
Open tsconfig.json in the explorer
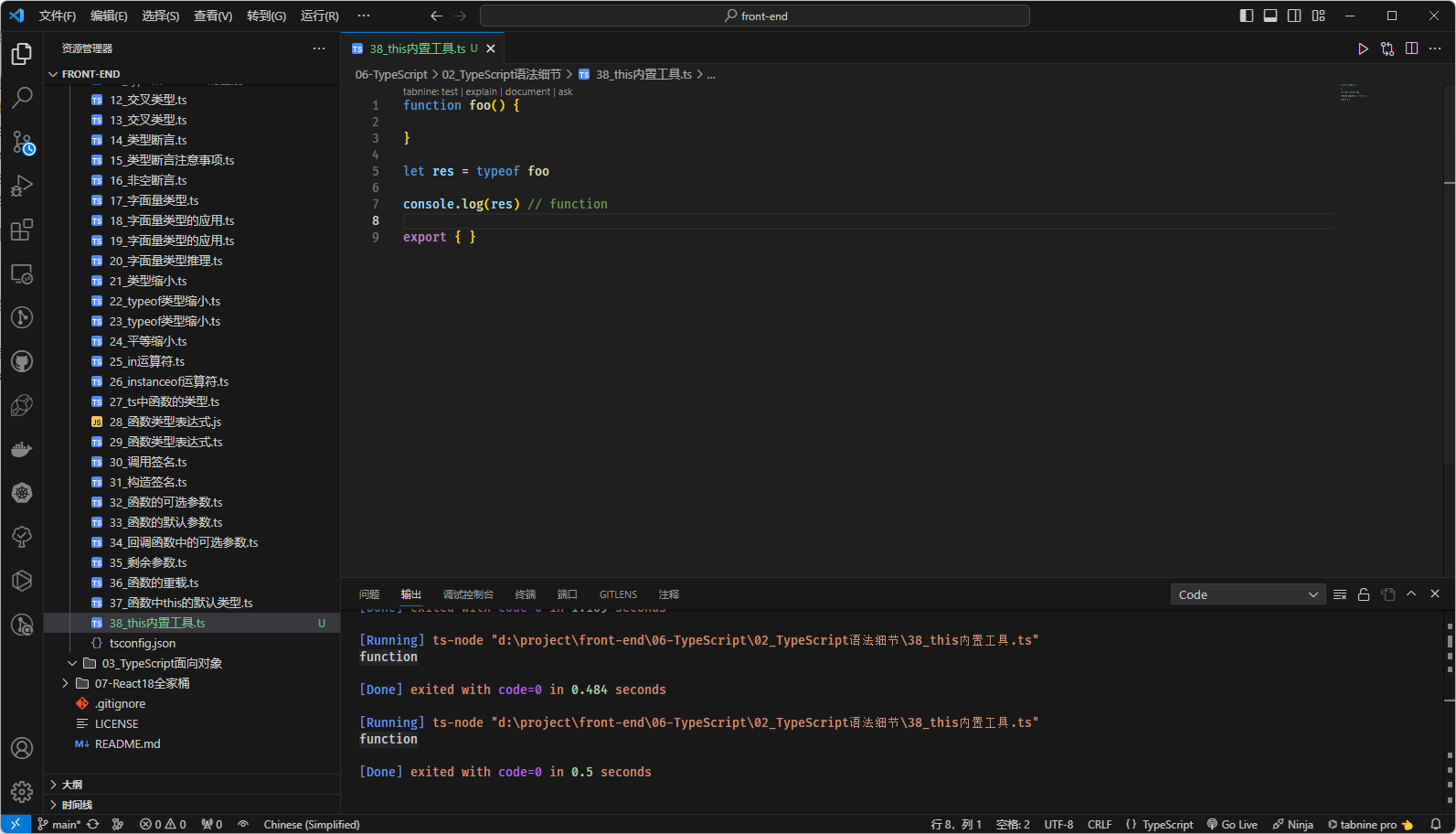click(143, 643)
